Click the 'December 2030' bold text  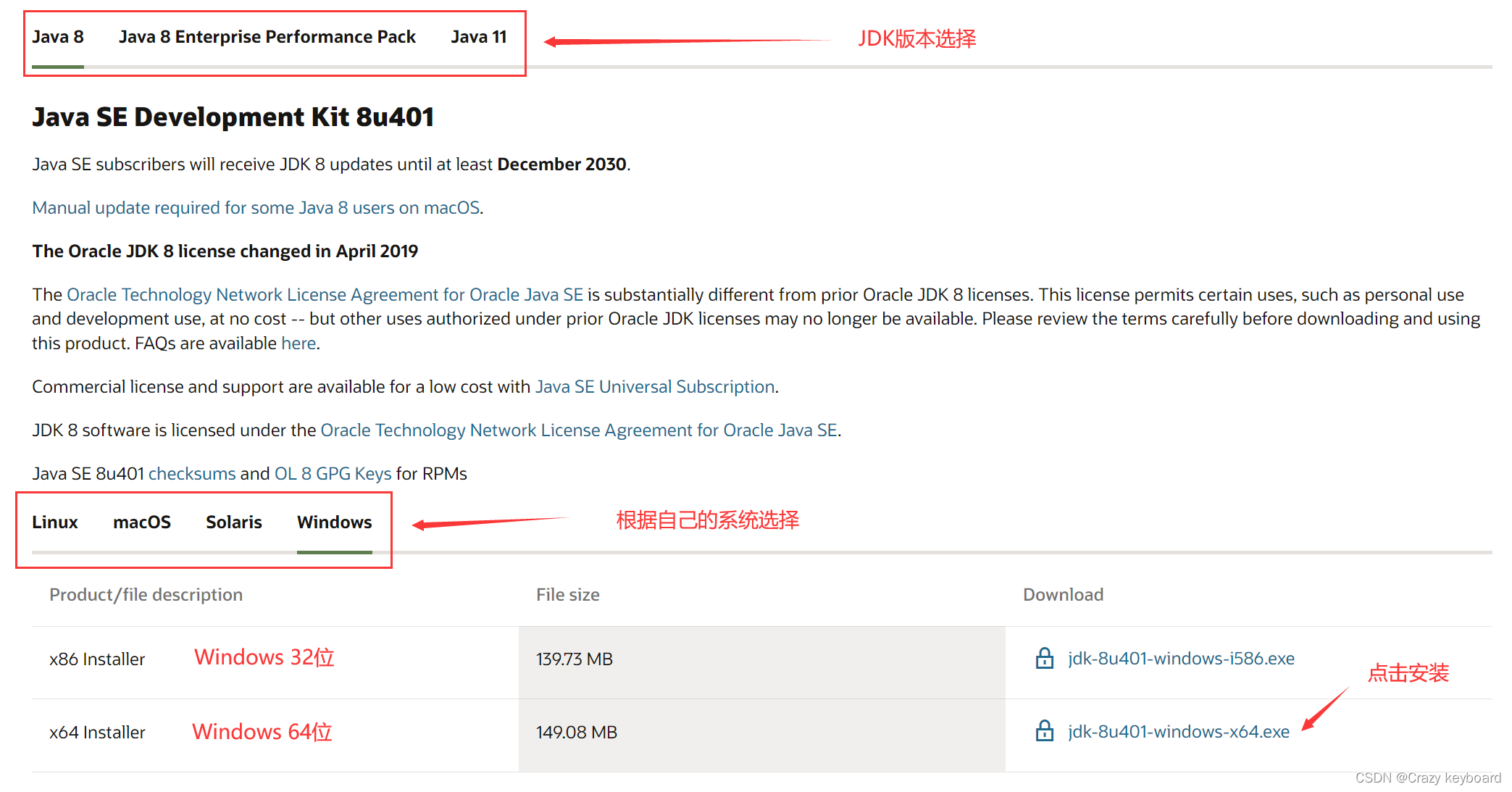[562, 164]
